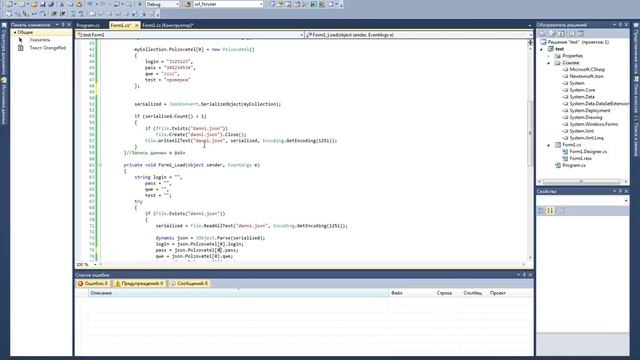640x360 pixels.
Task: Toggle the Предупреждений: 0 warnings filter
Action: [139, 283]
